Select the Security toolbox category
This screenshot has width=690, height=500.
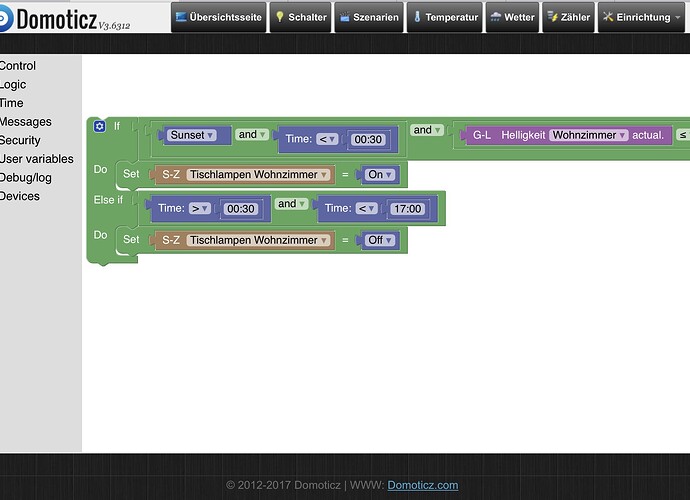tap(20, 140)
